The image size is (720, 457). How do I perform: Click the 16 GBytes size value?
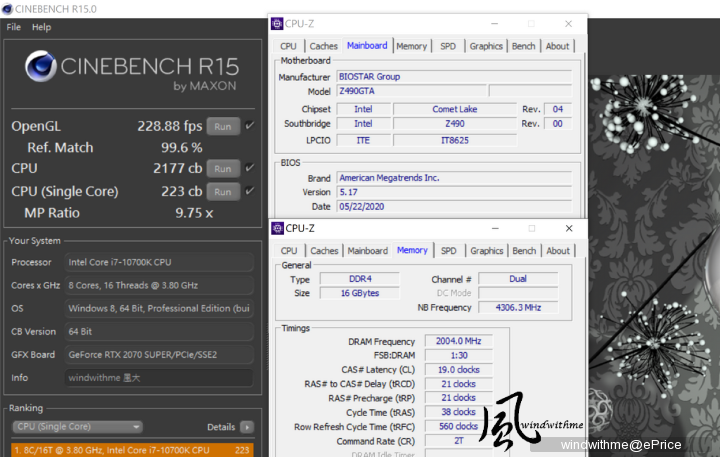(360, 293)
